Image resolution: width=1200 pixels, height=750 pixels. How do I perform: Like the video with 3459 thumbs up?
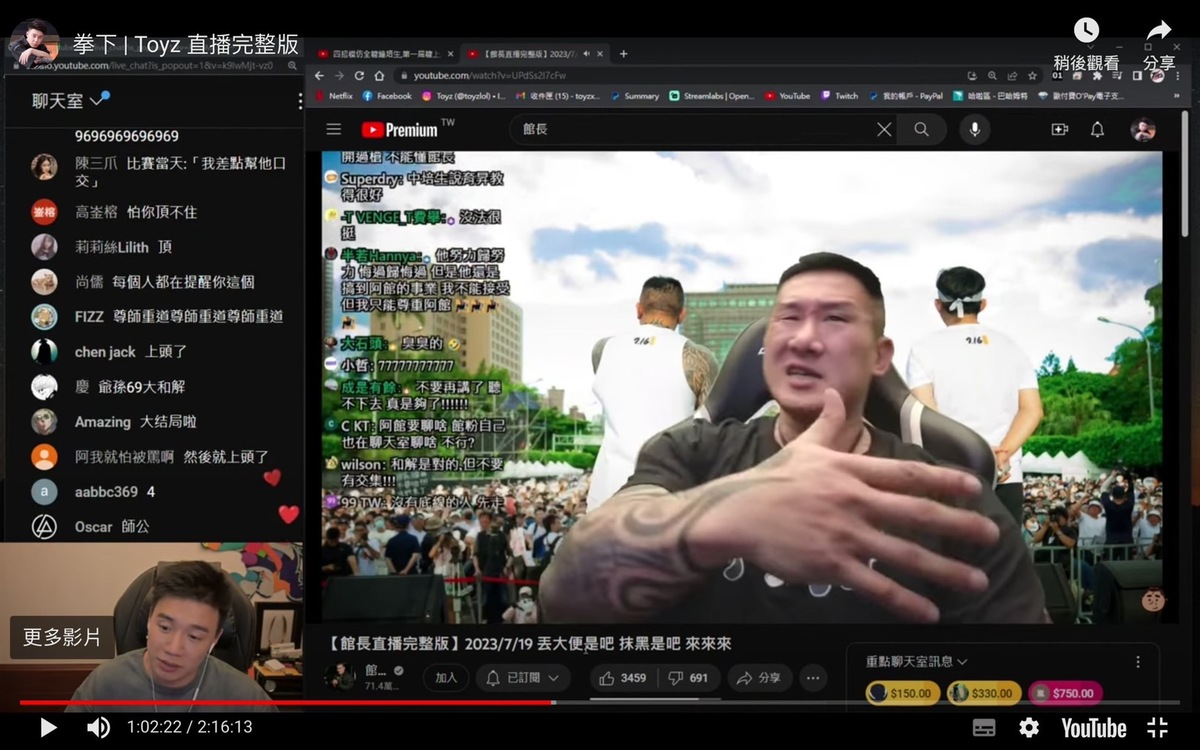624,677
